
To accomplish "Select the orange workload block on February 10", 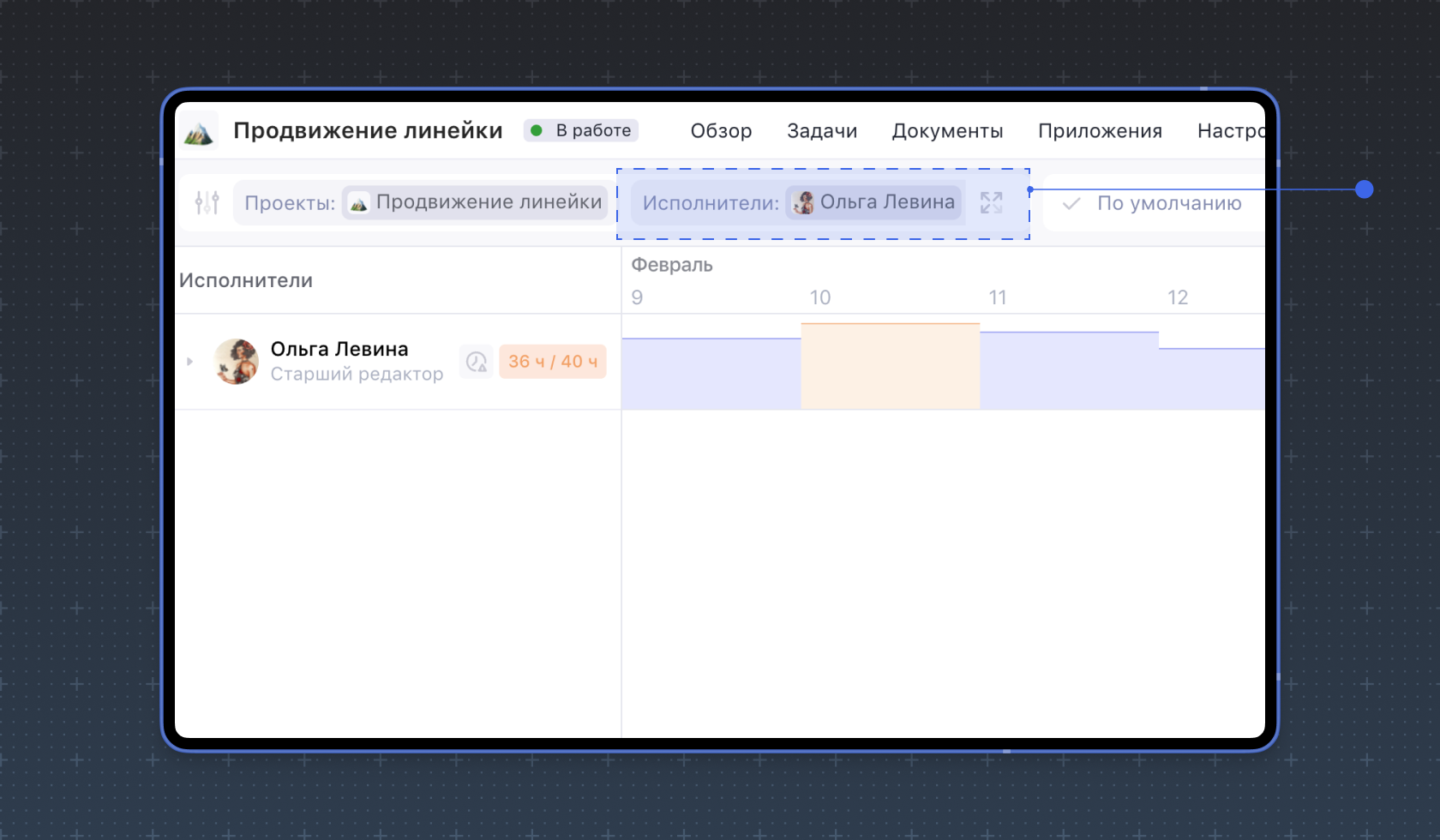I will pos(890,366).
